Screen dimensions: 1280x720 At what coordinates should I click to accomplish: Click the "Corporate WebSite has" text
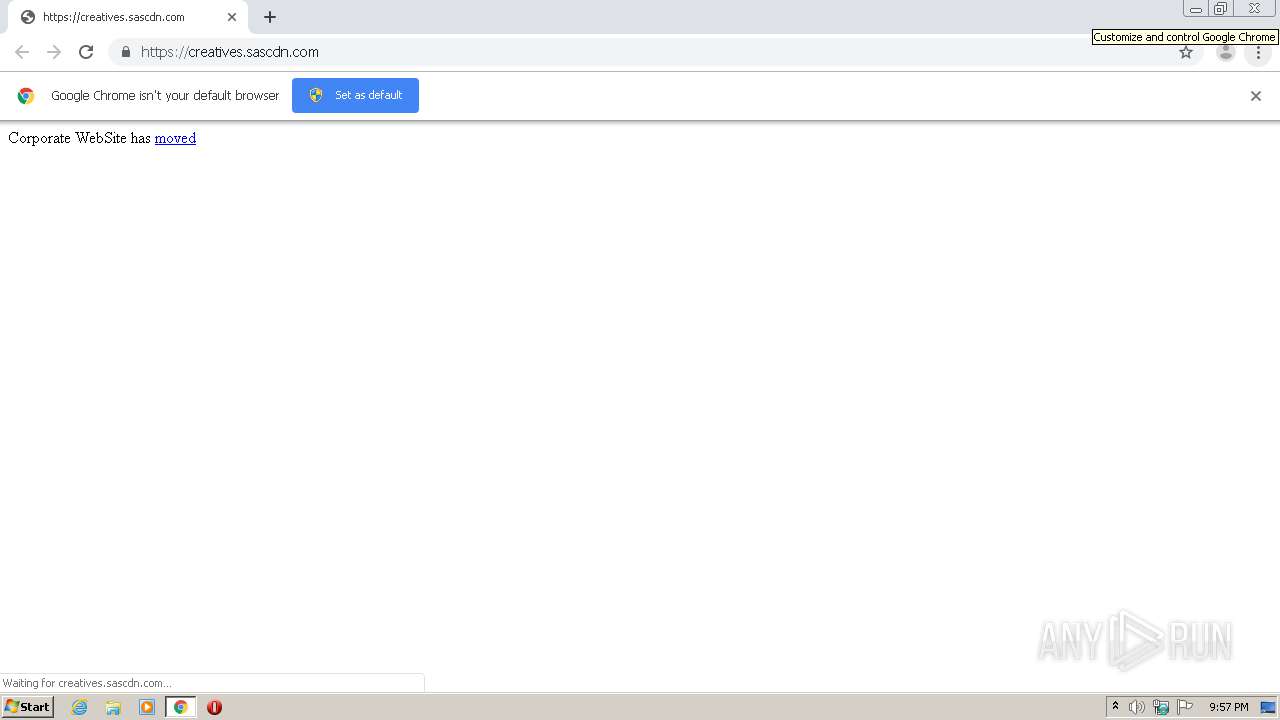tap(80, 138)
